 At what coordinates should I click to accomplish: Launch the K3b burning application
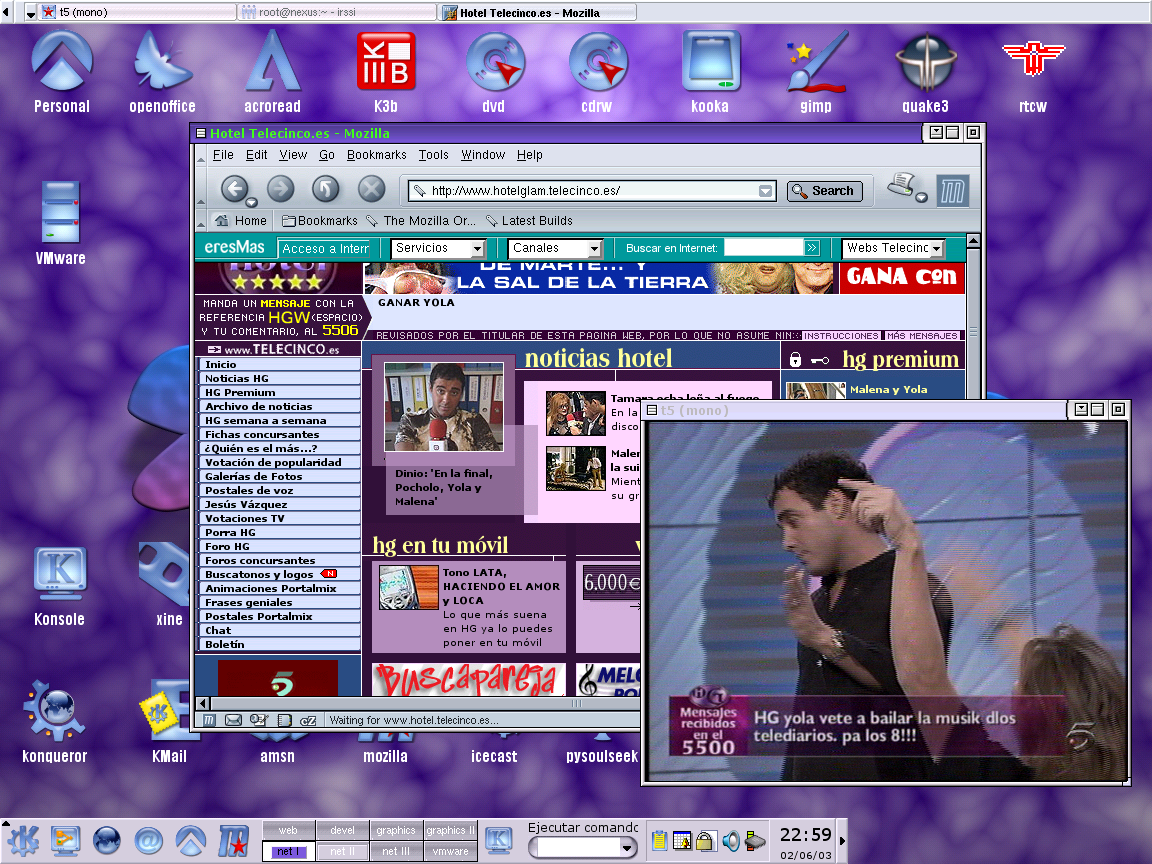(386, 72)
